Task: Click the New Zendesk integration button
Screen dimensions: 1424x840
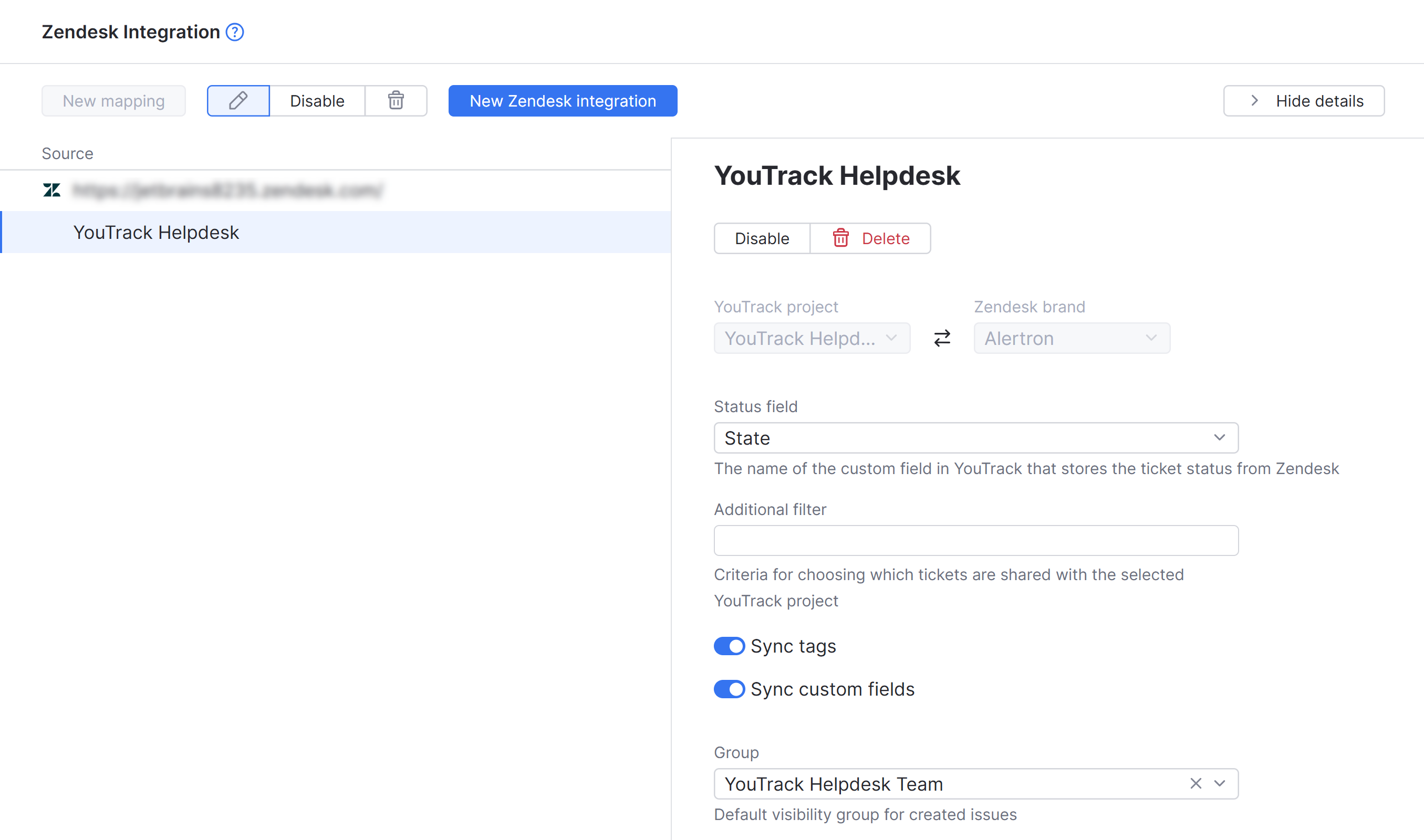Action: (x=562, y=101)
